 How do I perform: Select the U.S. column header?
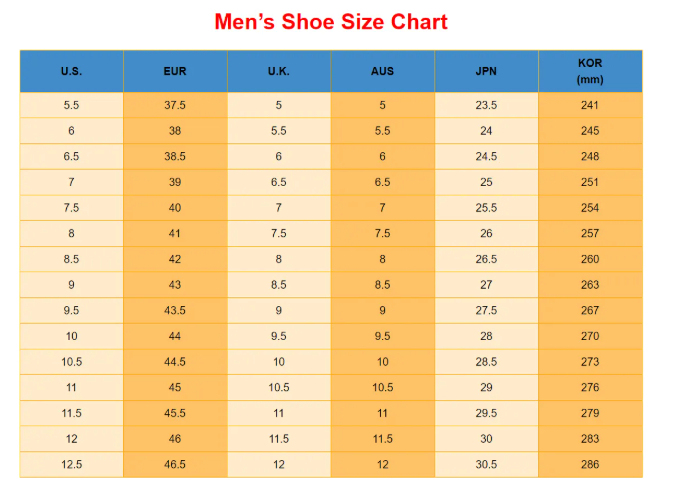[x=71, y=71]
